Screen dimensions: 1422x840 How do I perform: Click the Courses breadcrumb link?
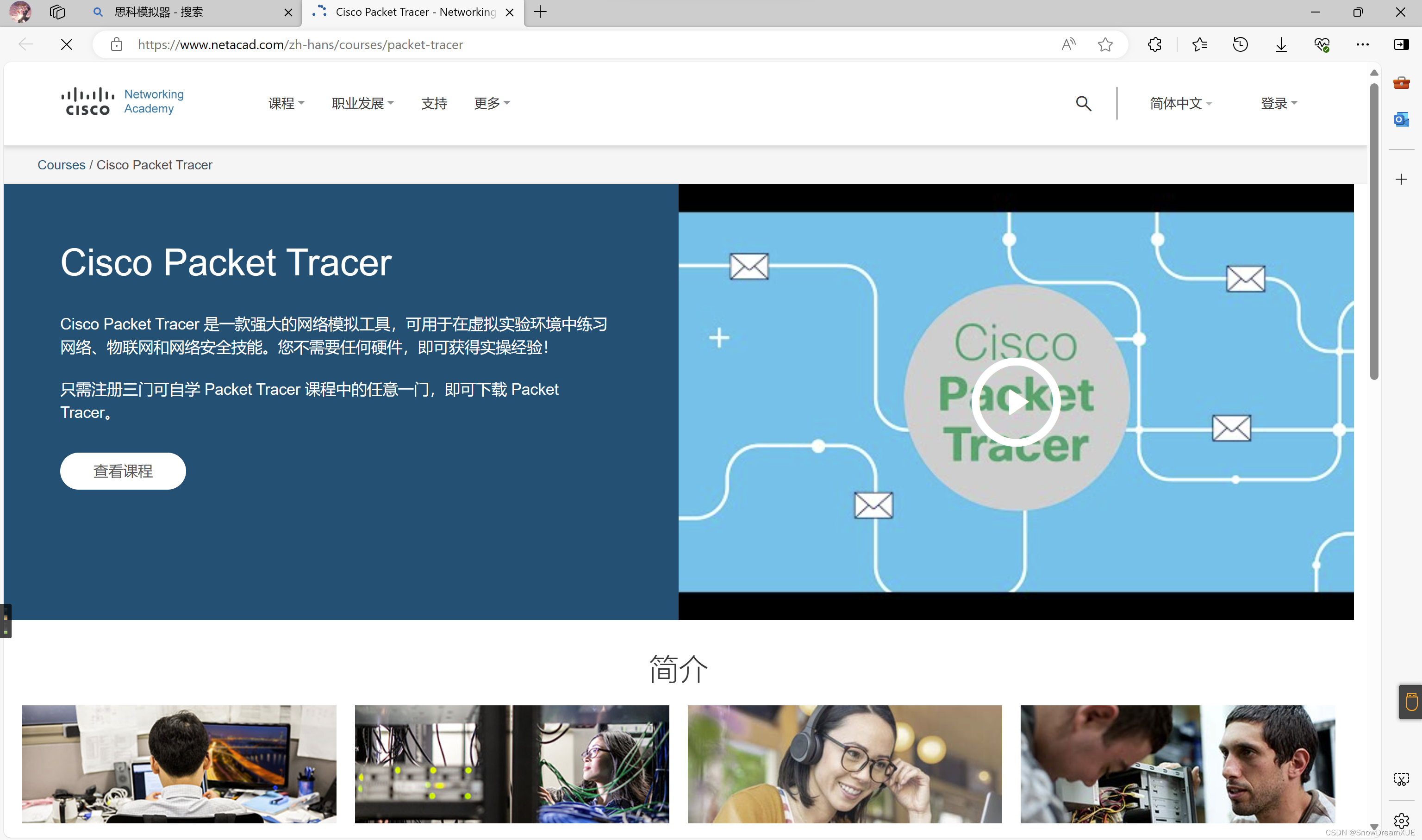point(61,165)
